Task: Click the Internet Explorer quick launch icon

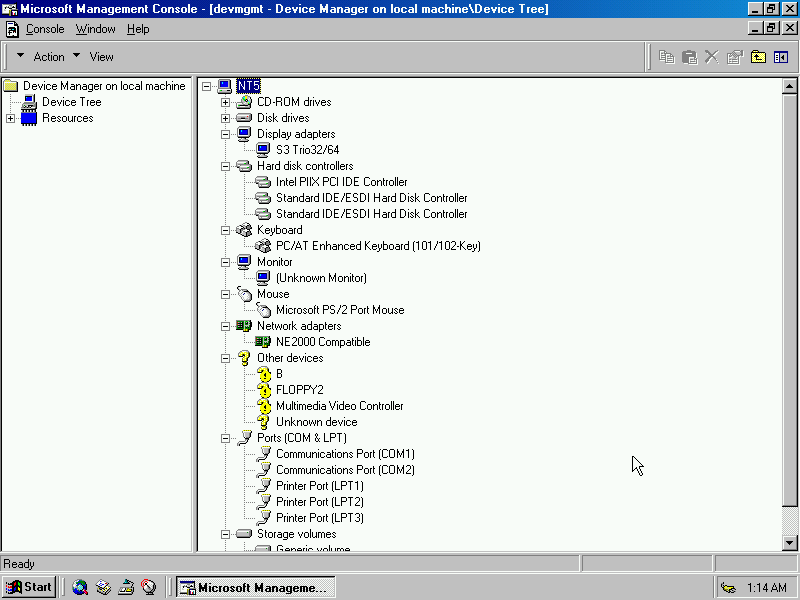Action: [x=80, y=588]
